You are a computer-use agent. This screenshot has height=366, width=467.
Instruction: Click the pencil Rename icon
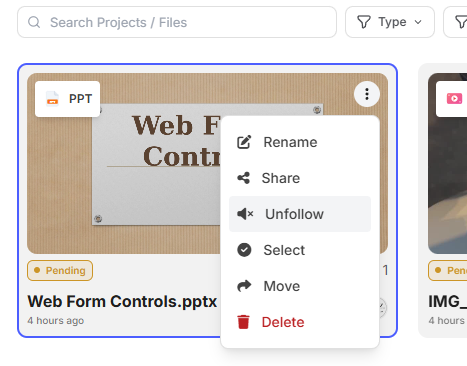click(244, 142)
